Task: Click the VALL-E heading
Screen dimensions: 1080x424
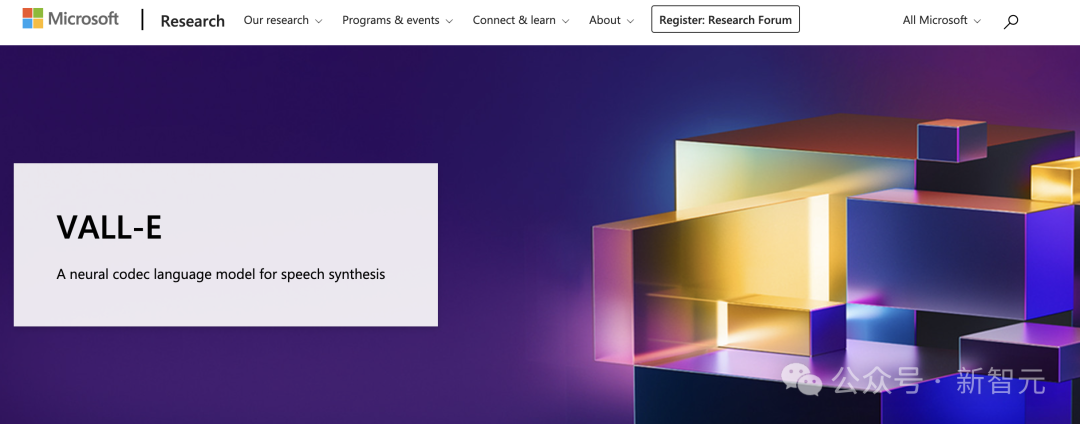Action: [110, 227]
